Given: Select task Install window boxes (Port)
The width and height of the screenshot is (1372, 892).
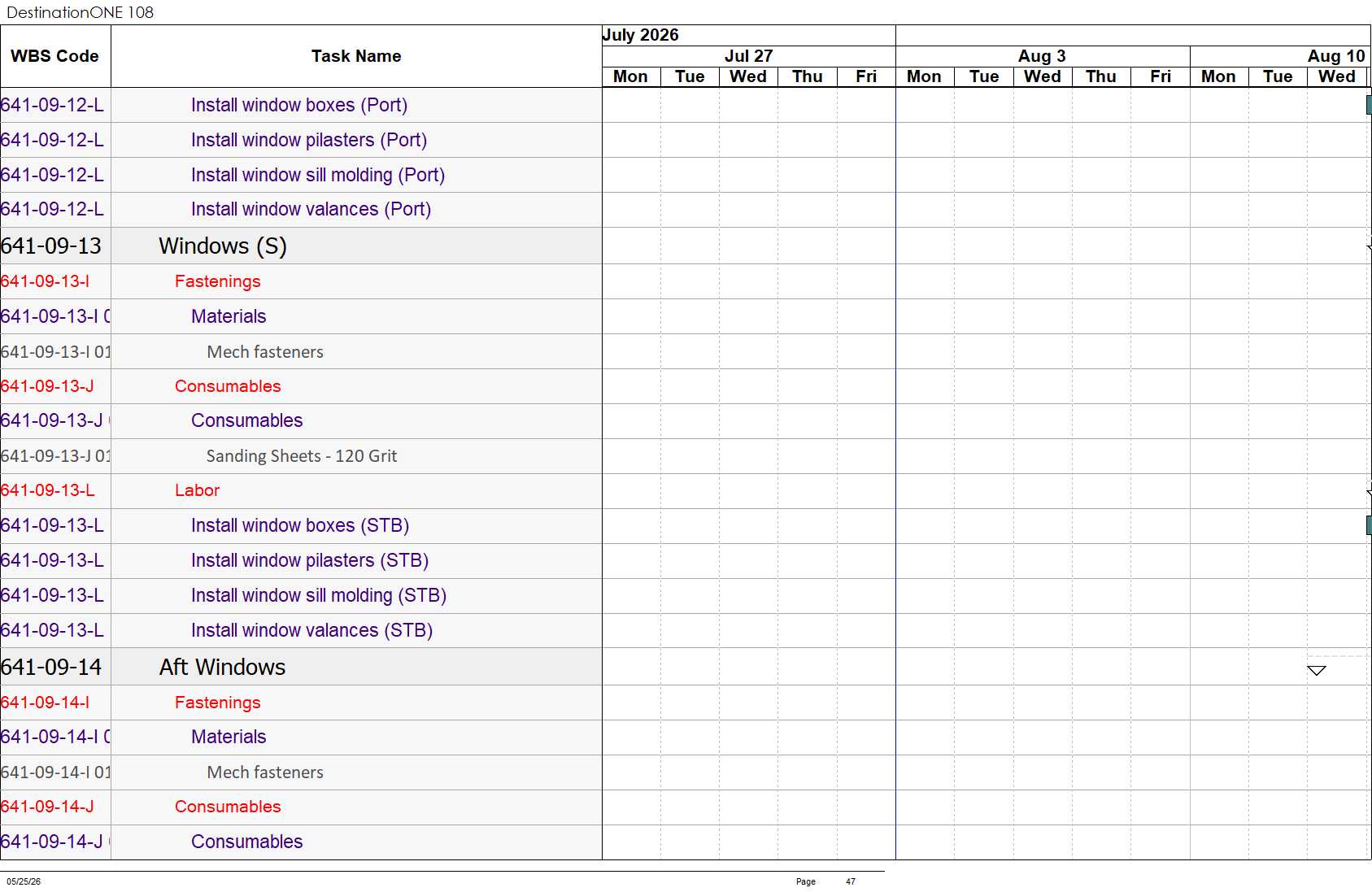Looking at the screenshot, I should point(299,105).
